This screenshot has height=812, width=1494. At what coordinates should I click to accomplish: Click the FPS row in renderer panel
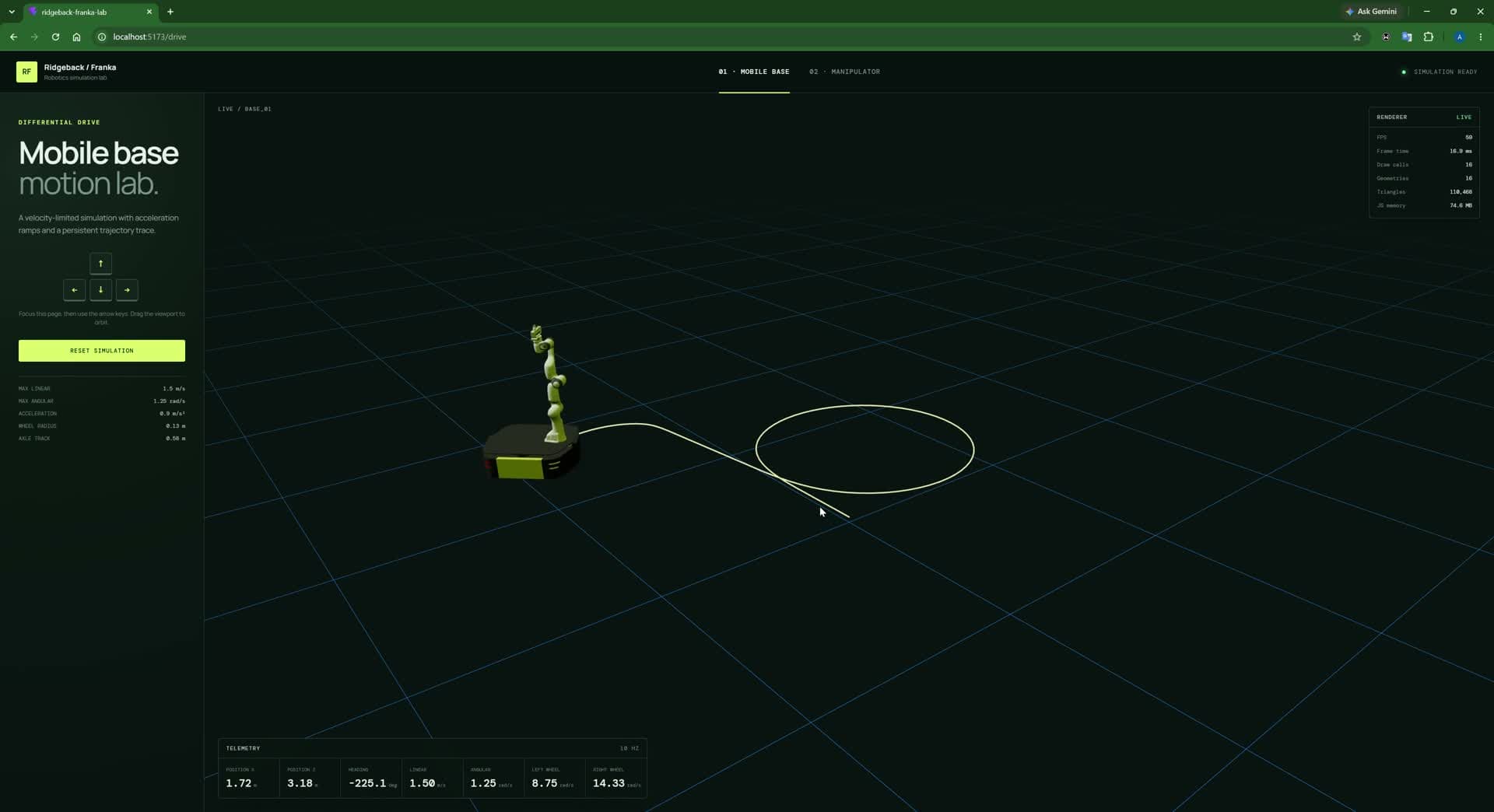point(1424,138)
